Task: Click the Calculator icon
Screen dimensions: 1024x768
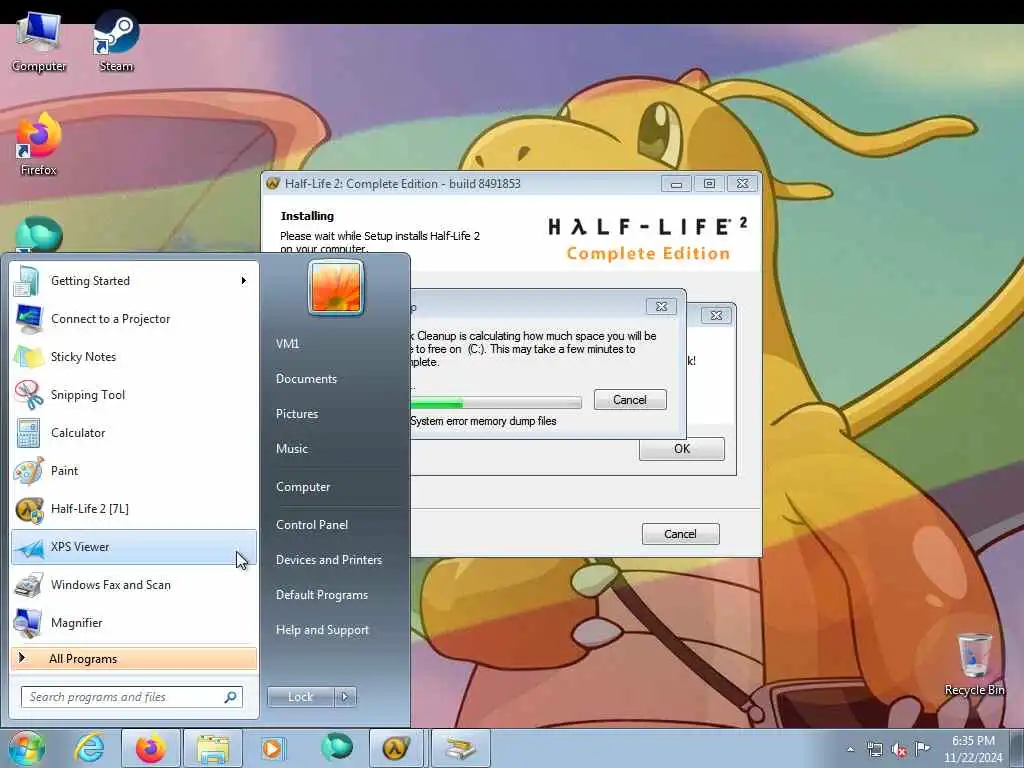Action: point(28,433)
